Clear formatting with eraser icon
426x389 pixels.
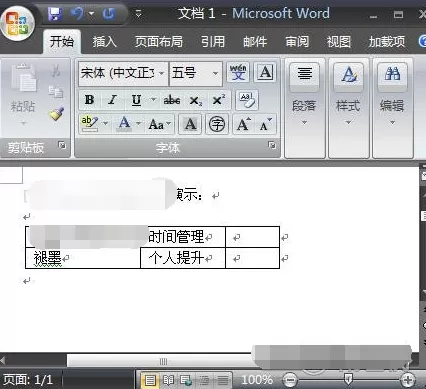(247, 100)
